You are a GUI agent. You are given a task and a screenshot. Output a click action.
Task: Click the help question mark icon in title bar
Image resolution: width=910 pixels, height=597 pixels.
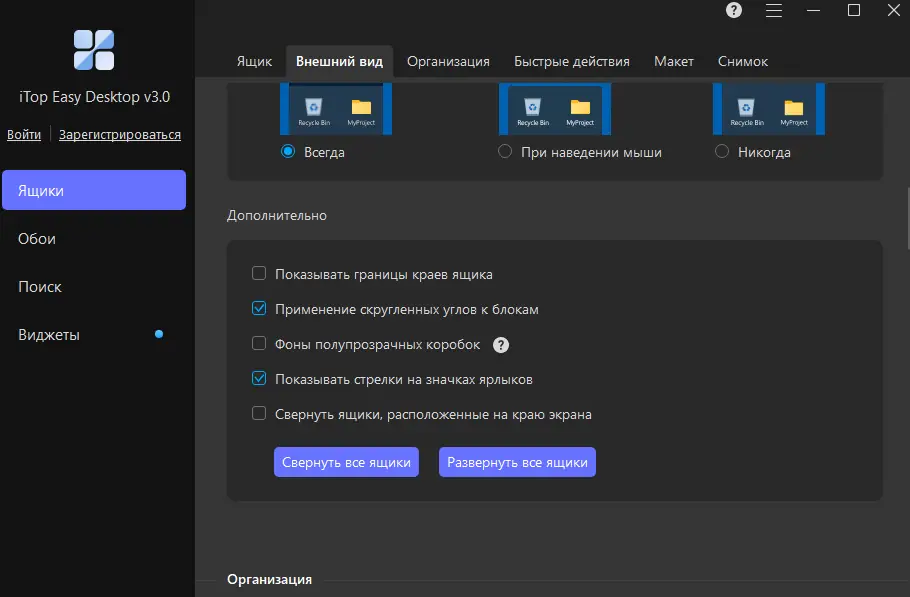pos(734,10)
